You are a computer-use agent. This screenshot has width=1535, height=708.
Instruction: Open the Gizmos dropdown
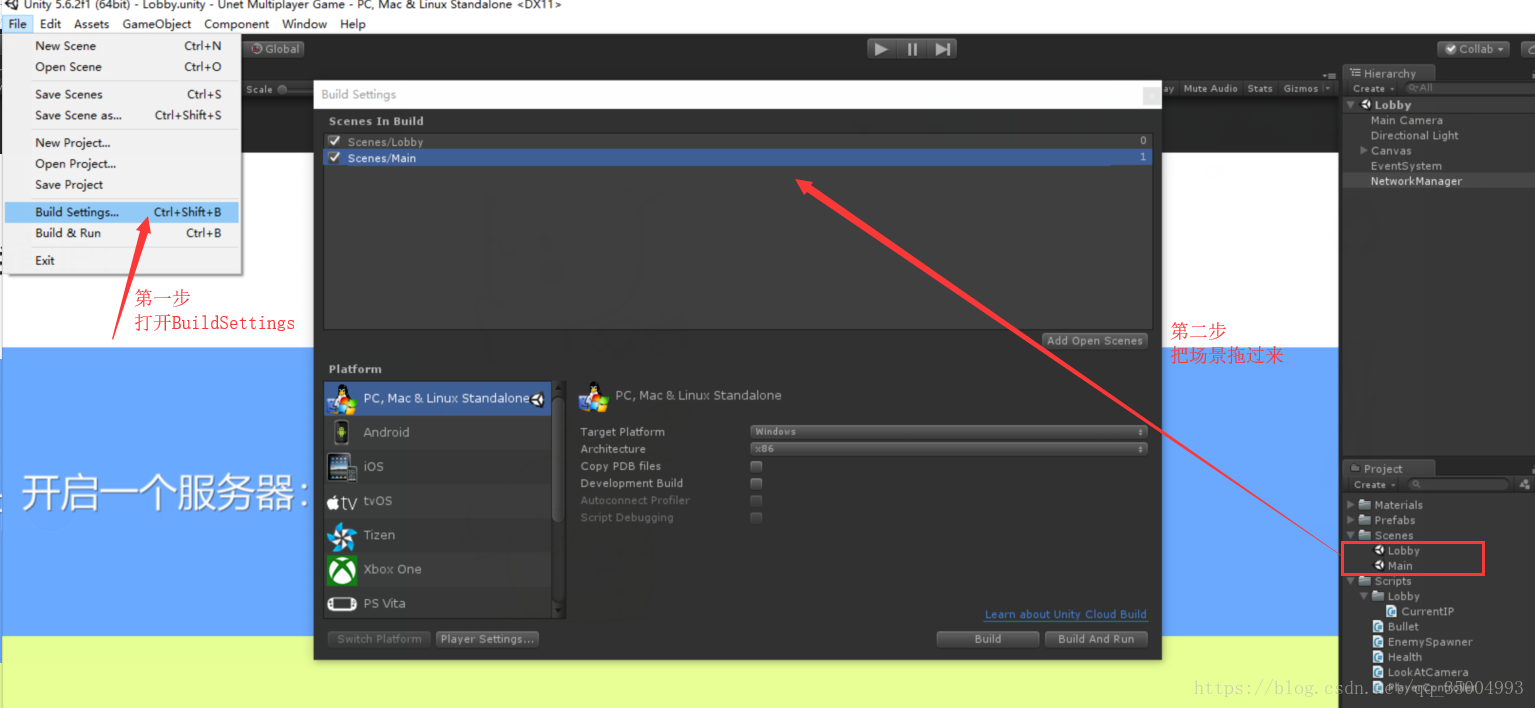coord(1306,88)
